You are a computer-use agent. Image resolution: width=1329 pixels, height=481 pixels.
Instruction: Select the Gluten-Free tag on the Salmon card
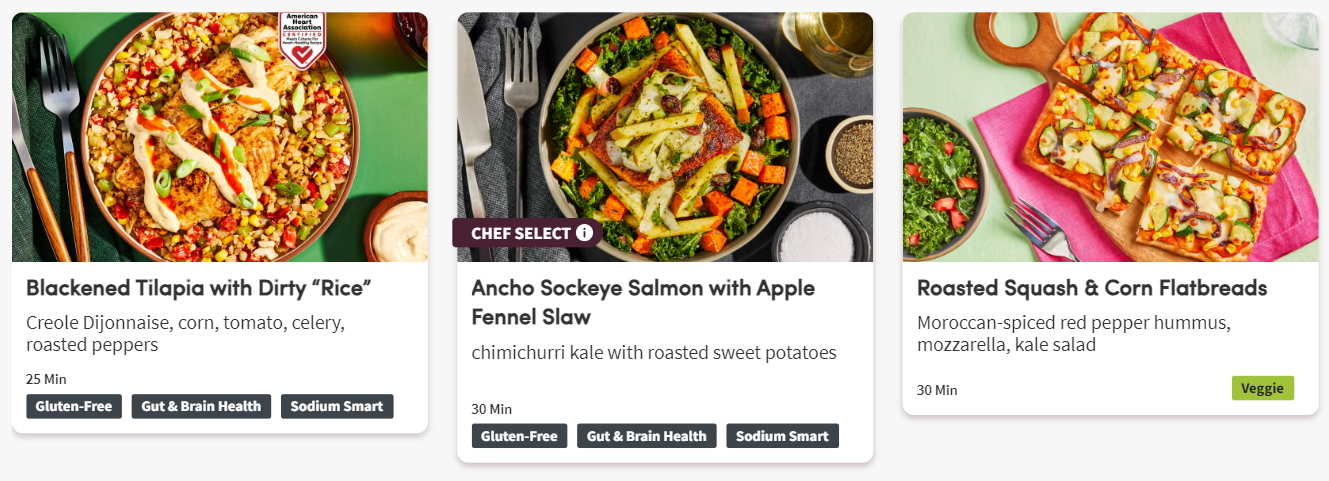point(519,436)
